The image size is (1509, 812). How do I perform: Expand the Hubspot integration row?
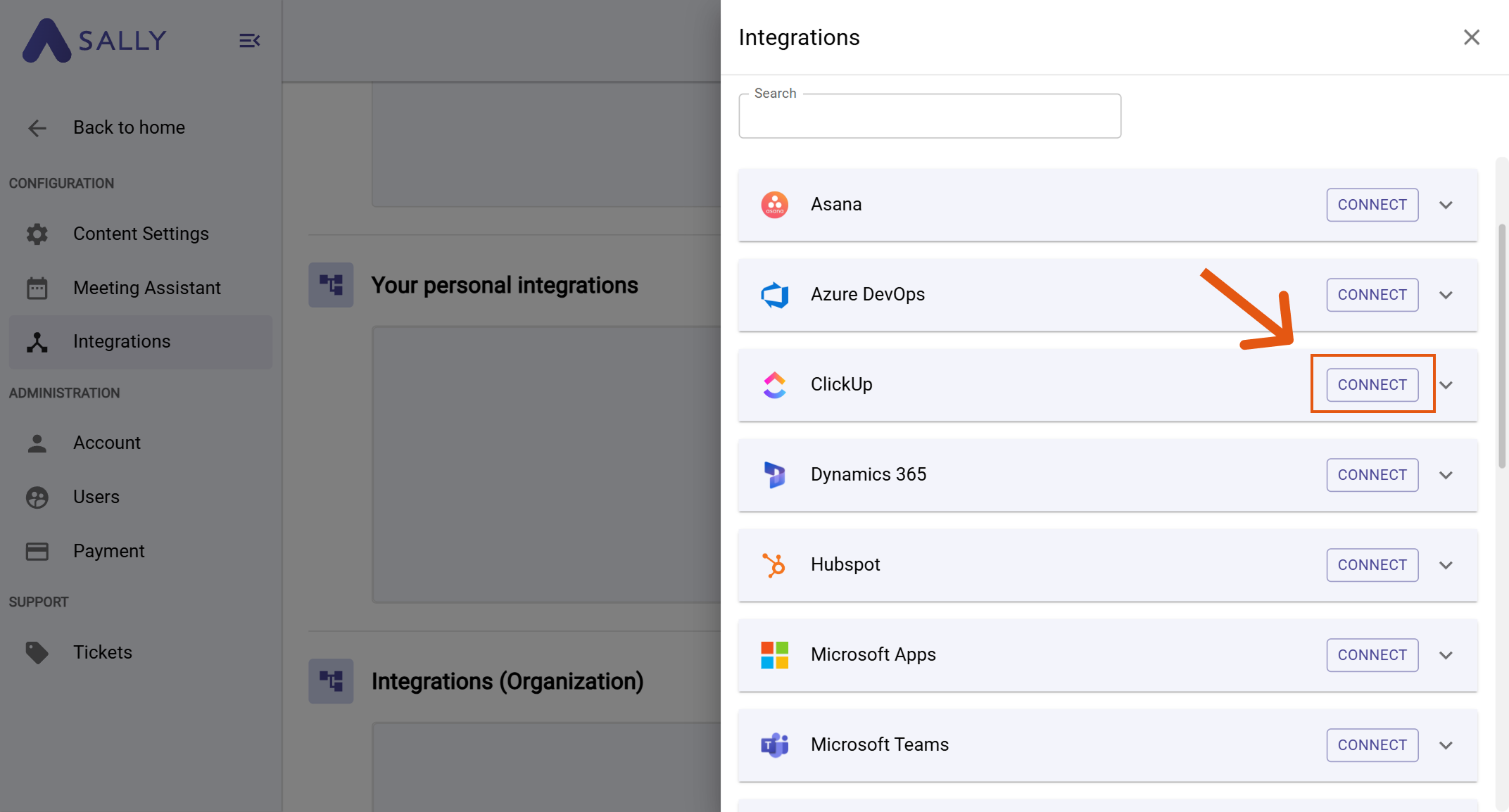point(1446,565)
